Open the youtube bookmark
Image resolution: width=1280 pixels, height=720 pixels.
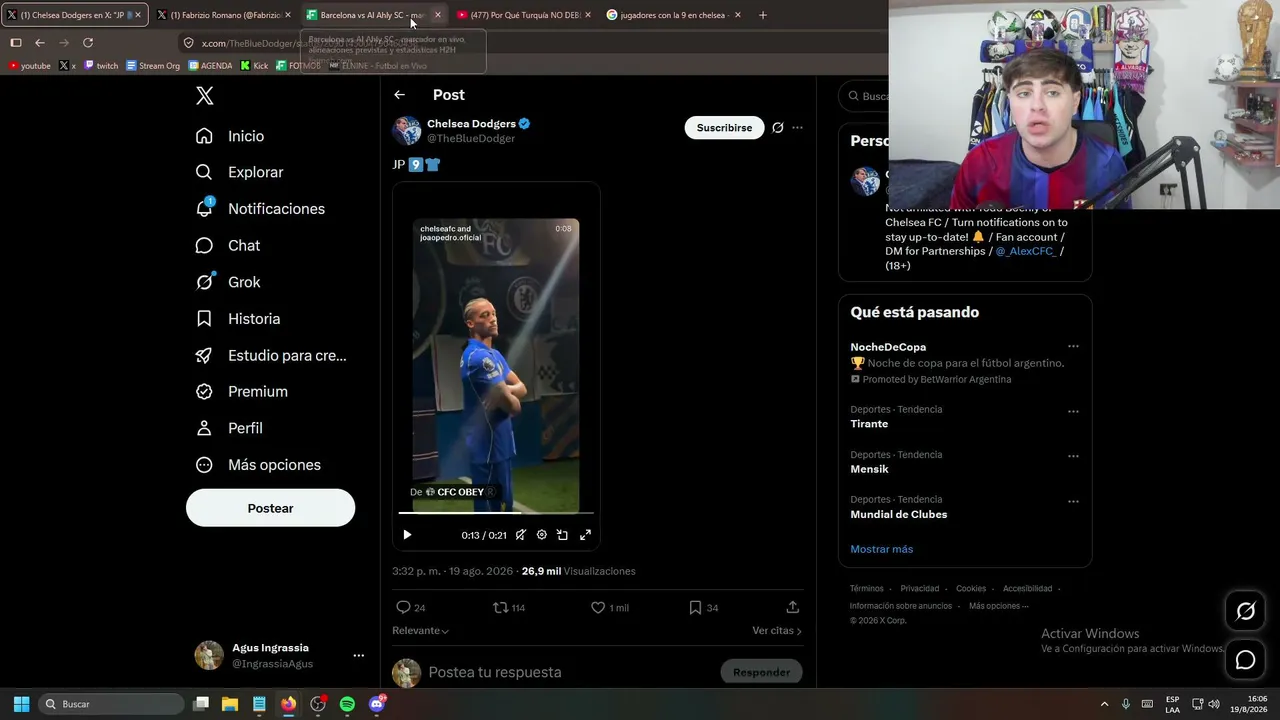(29, 66)
